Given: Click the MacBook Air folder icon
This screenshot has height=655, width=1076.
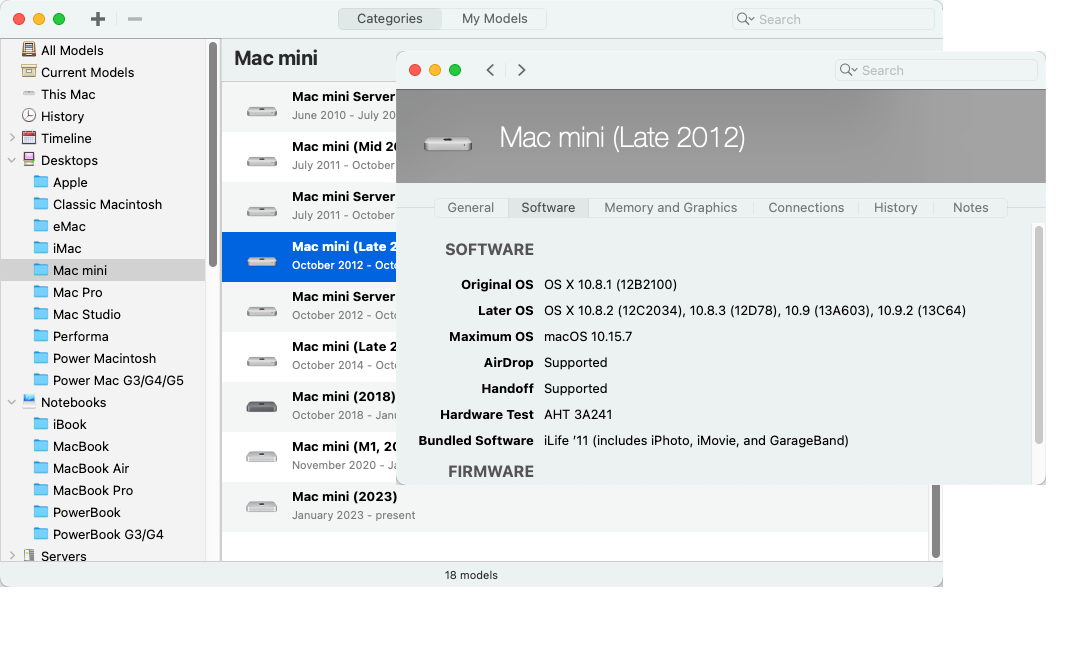Looking at the screenshot, I should tap(41, 468).
